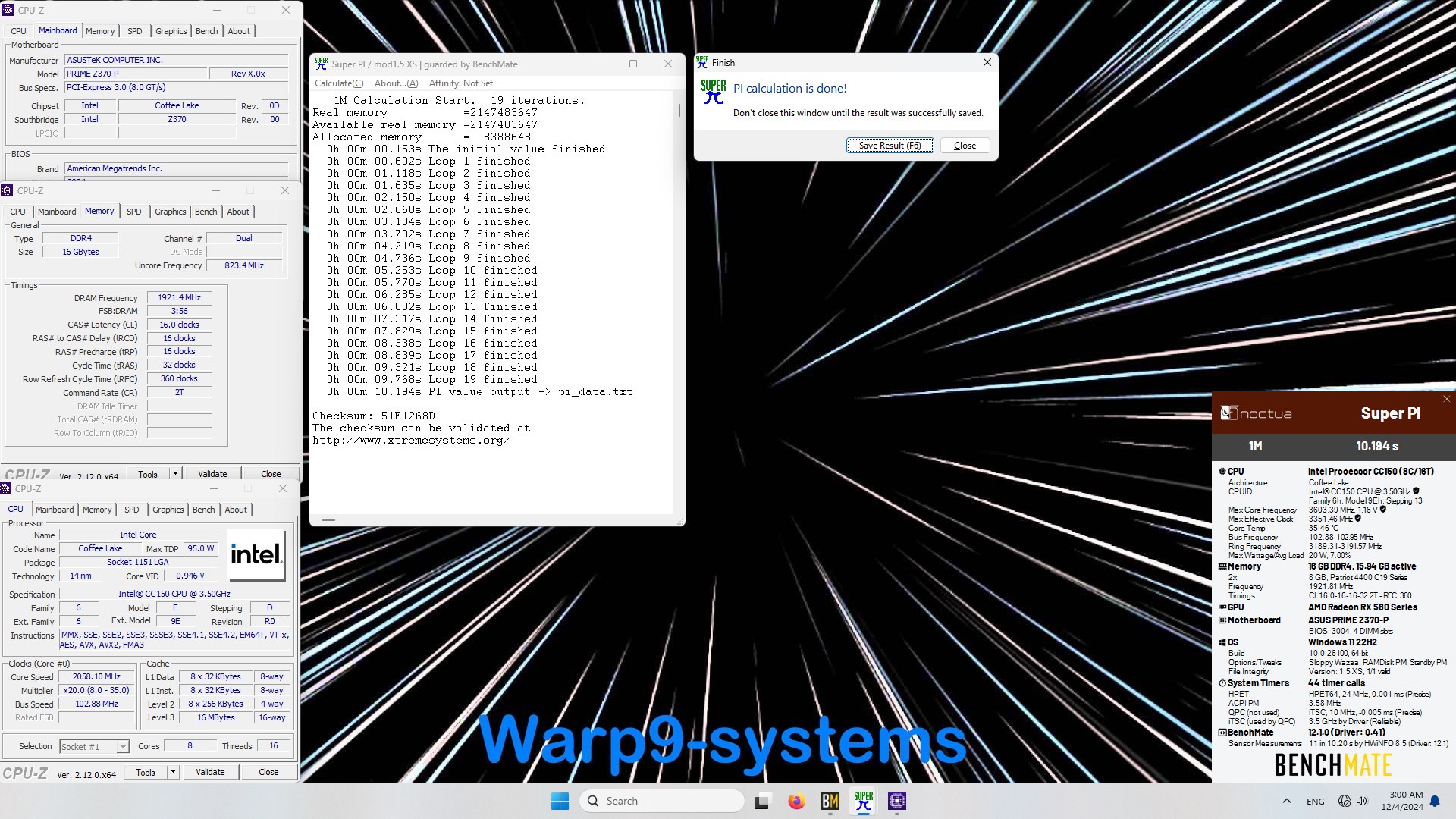The image size is (1456, 819).
Task: Click Specification Intel CC150 CPU field
Action: pos(174,594)
